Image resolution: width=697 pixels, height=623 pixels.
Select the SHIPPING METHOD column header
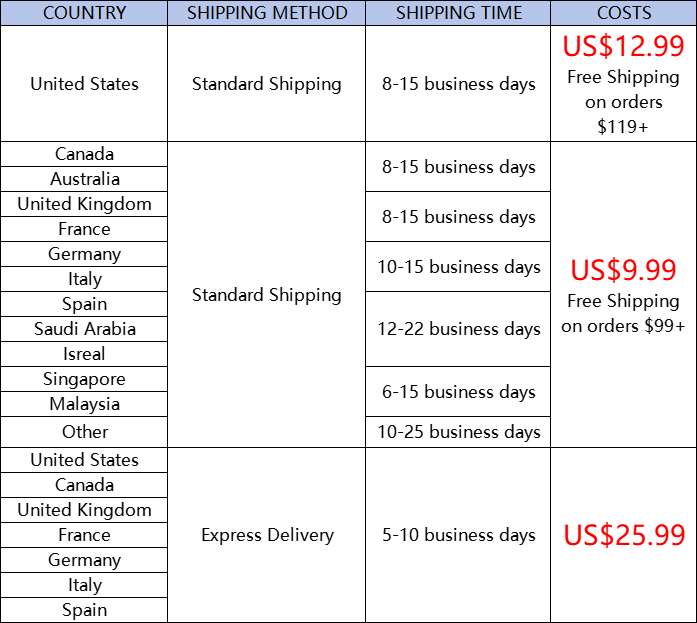pyautogui.click(x=266, y=13)
